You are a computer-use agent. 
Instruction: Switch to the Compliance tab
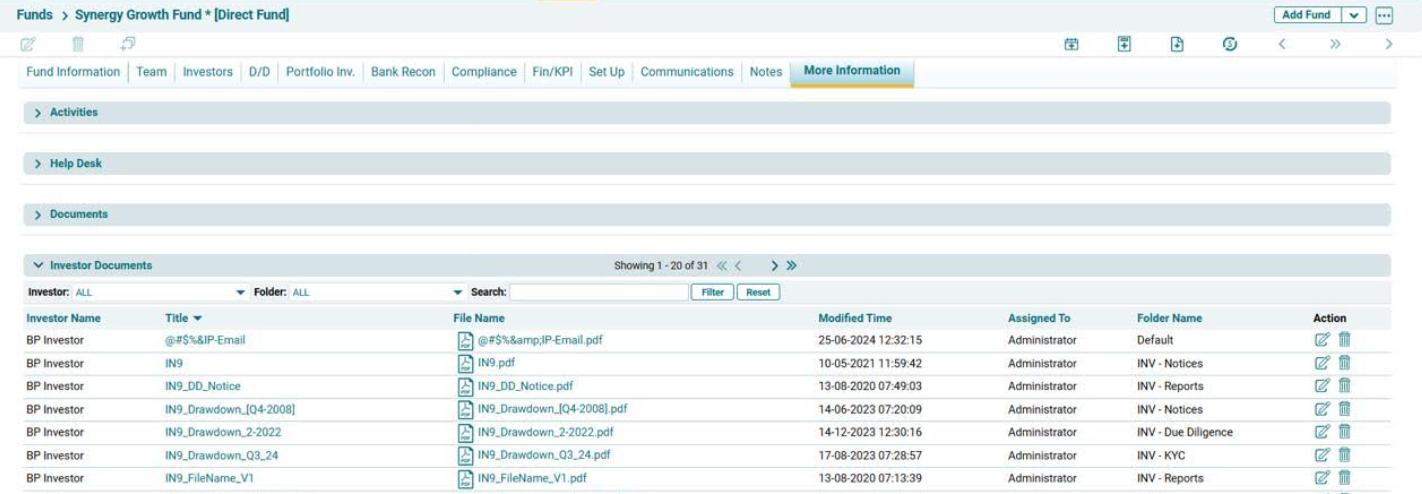pyautogui.click(x=484, y=72)
